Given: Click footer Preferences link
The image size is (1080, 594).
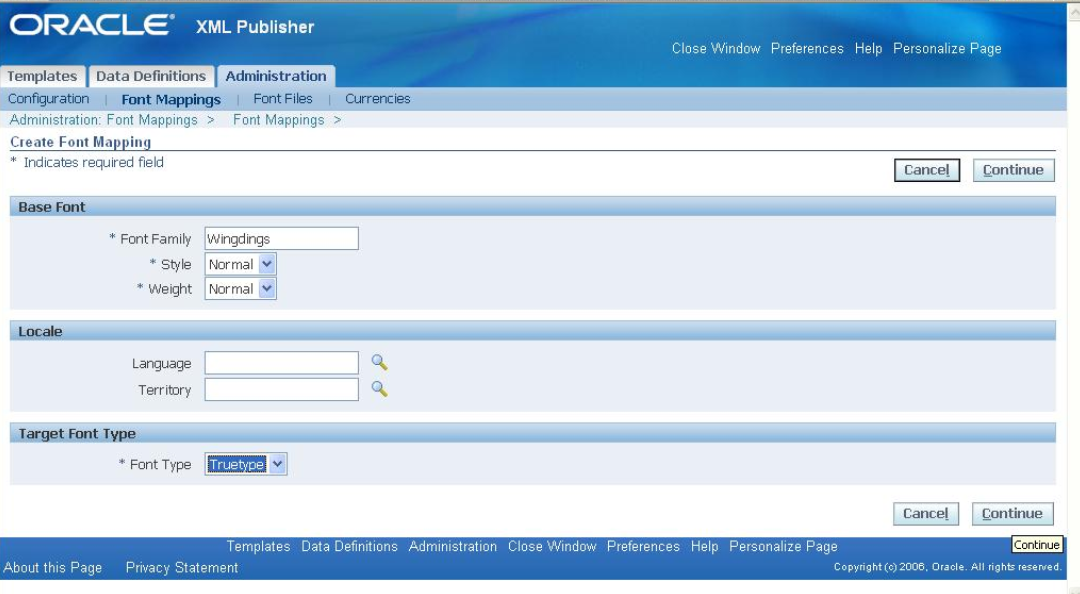Looking at the screenshot, I should [643, 546].
